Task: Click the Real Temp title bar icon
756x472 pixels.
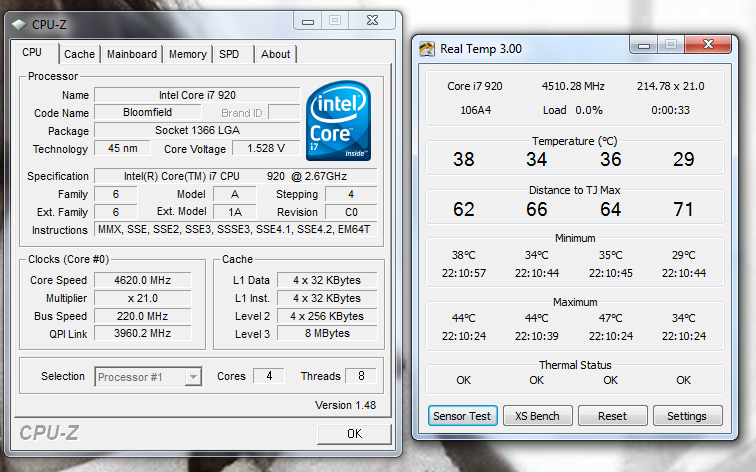Action: coord(427,48)
